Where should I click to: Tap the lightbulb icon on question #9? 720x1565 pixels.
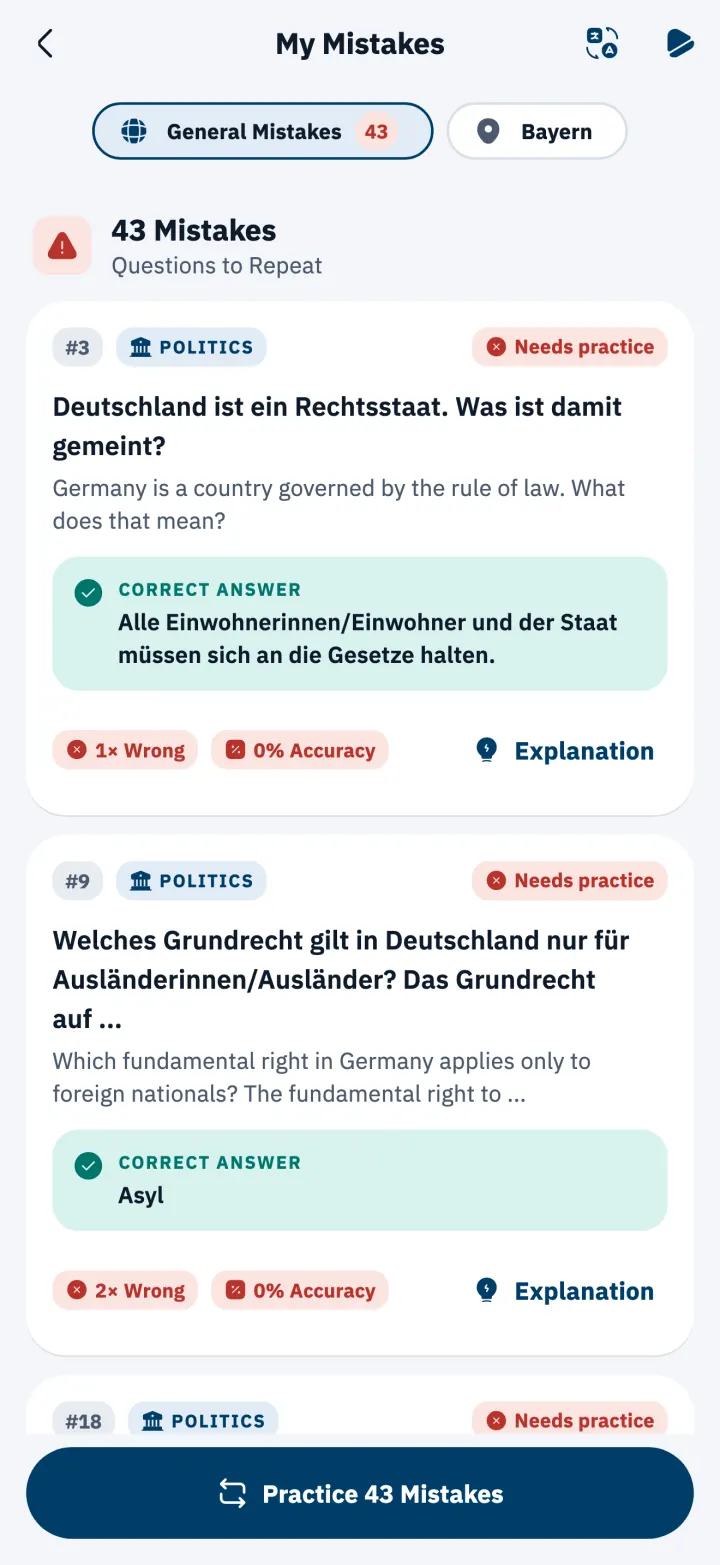pyautogui.click(x=487, y=1290)
